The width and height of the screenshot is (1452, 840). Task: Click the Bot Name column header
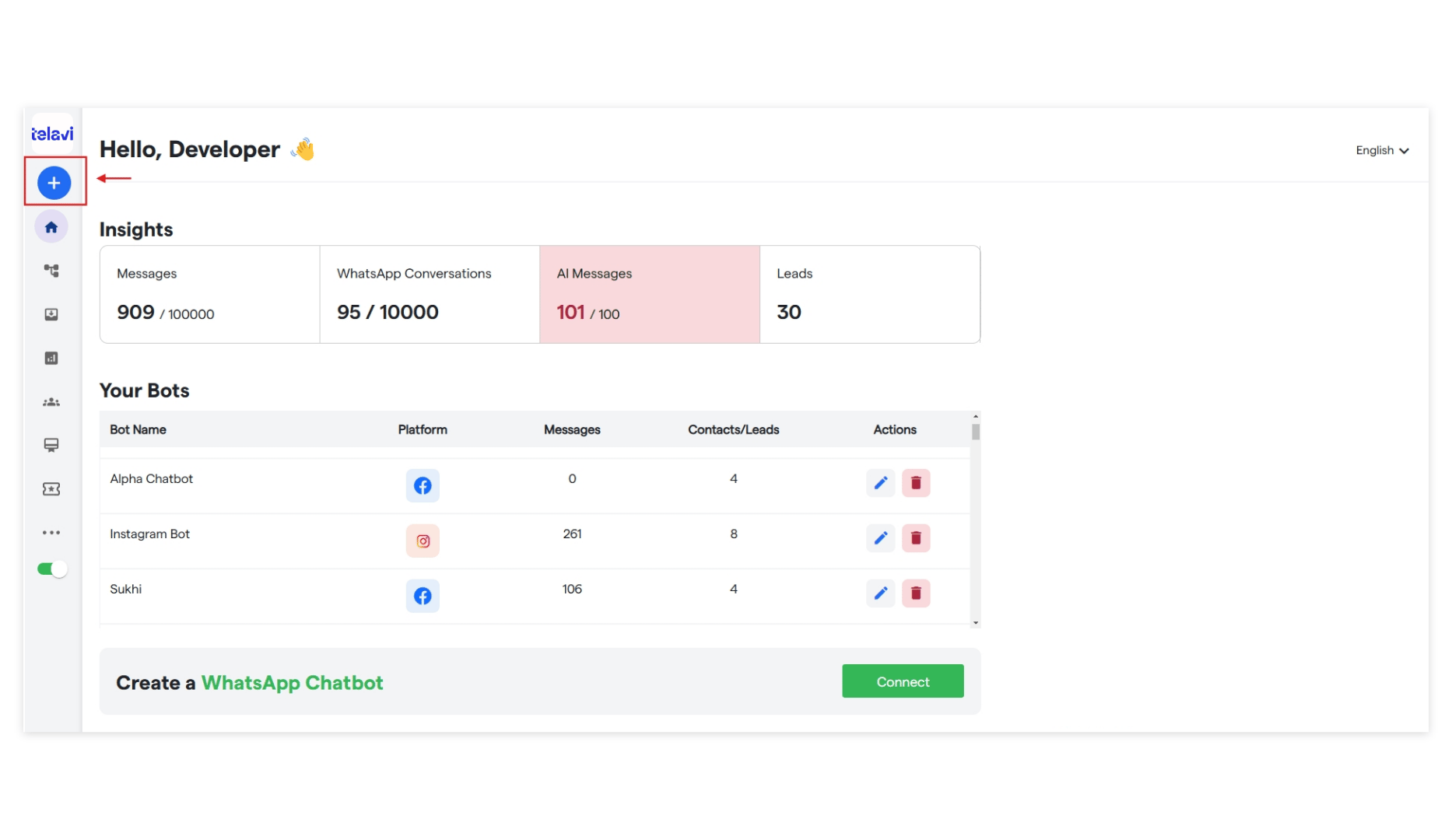click(138, 429)
